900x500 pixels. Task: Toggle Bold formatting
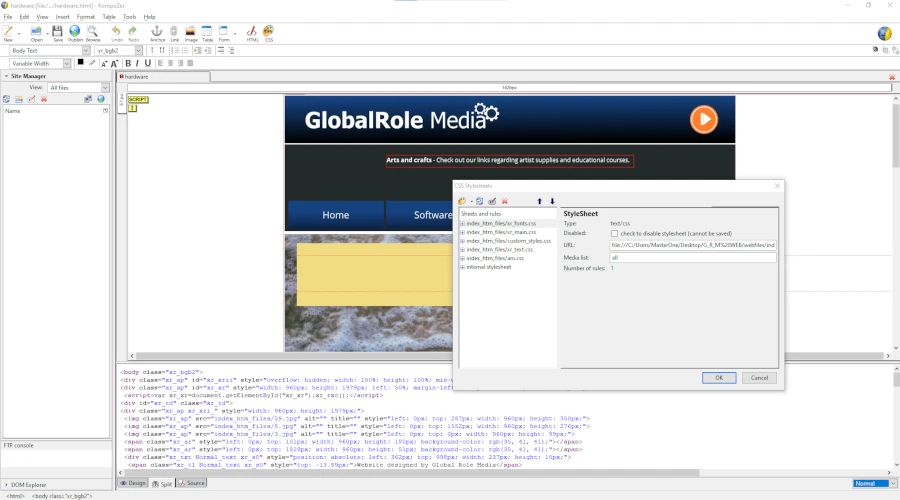[x=128, y=64]
